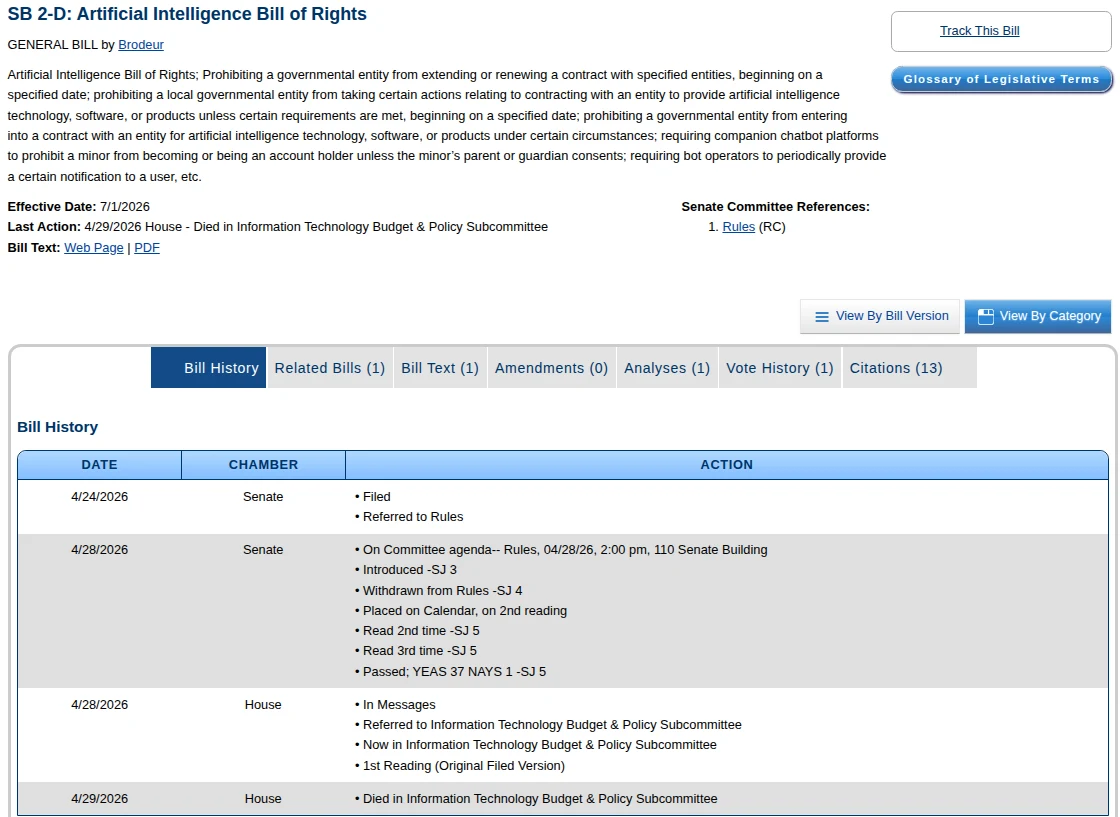Click the Effective Date 7/1/2026 text
Viewport: 1120px width, 817px height.
coord(79,207)
